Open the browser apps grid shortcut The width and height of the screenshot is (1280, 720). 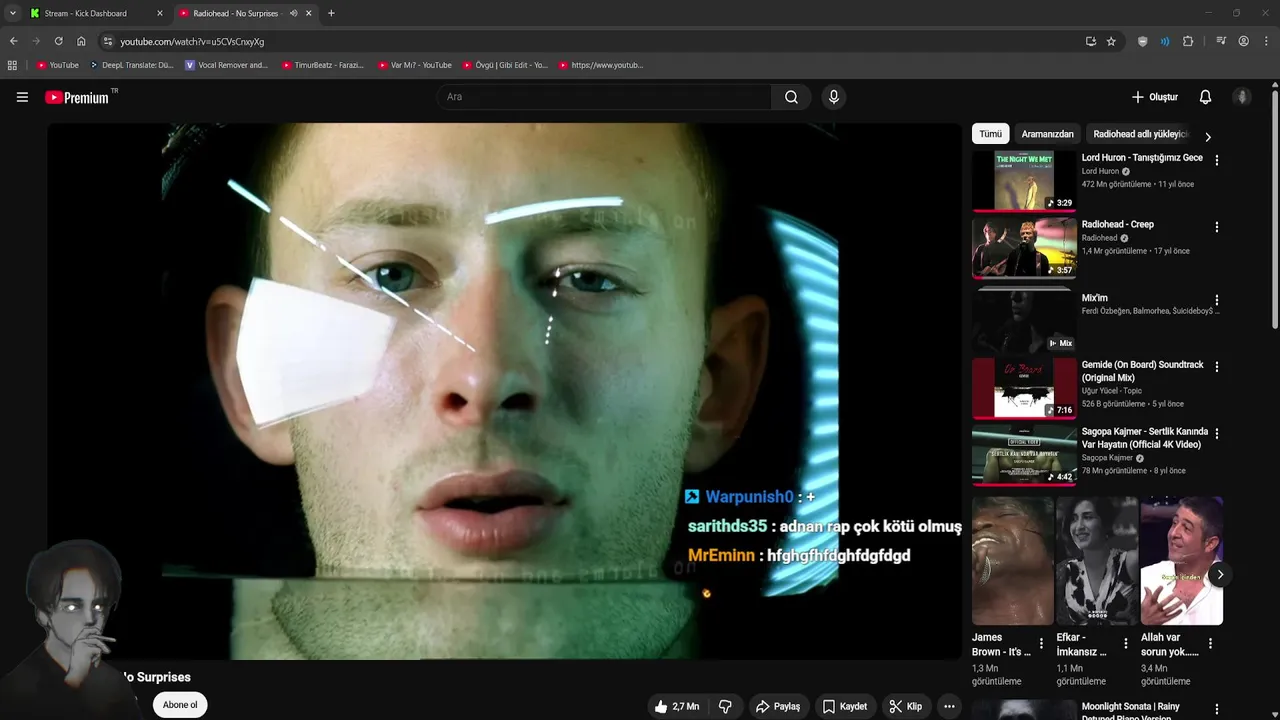[12, 65]
